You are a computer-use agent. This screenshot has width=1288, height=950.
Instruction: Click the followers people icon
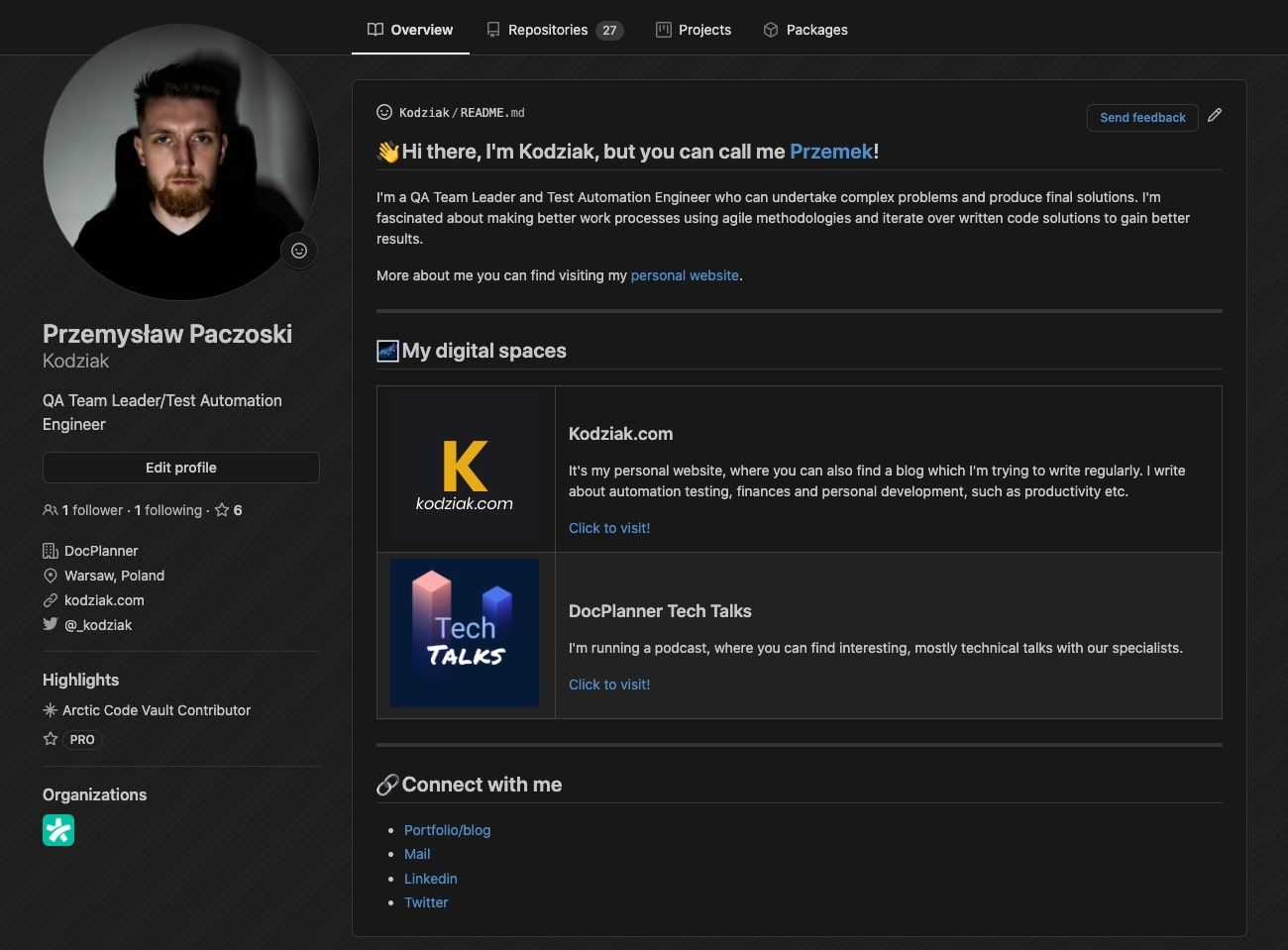coord(51,510)
